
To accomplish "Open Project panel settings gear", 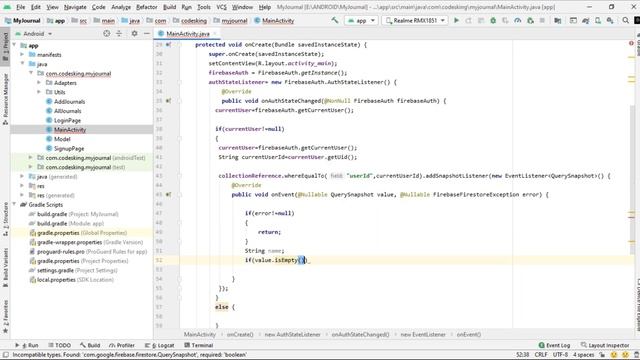I will click(134, 33).
